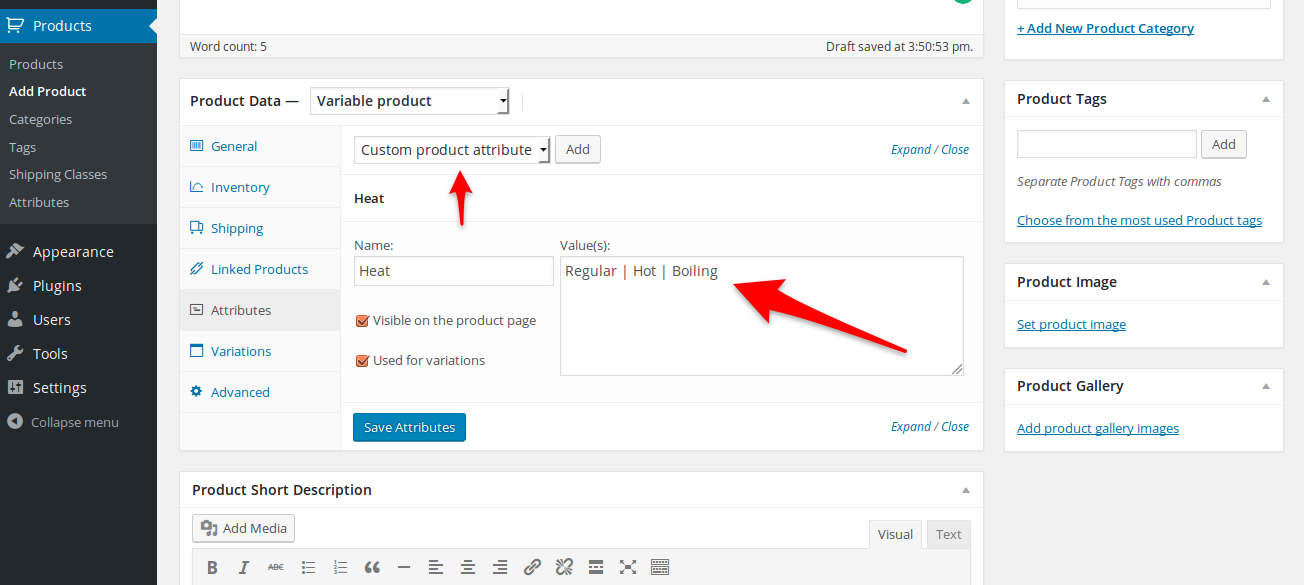Click the insert link chain icon
This screenshot has height=585, width=1304.
point(532,567)
